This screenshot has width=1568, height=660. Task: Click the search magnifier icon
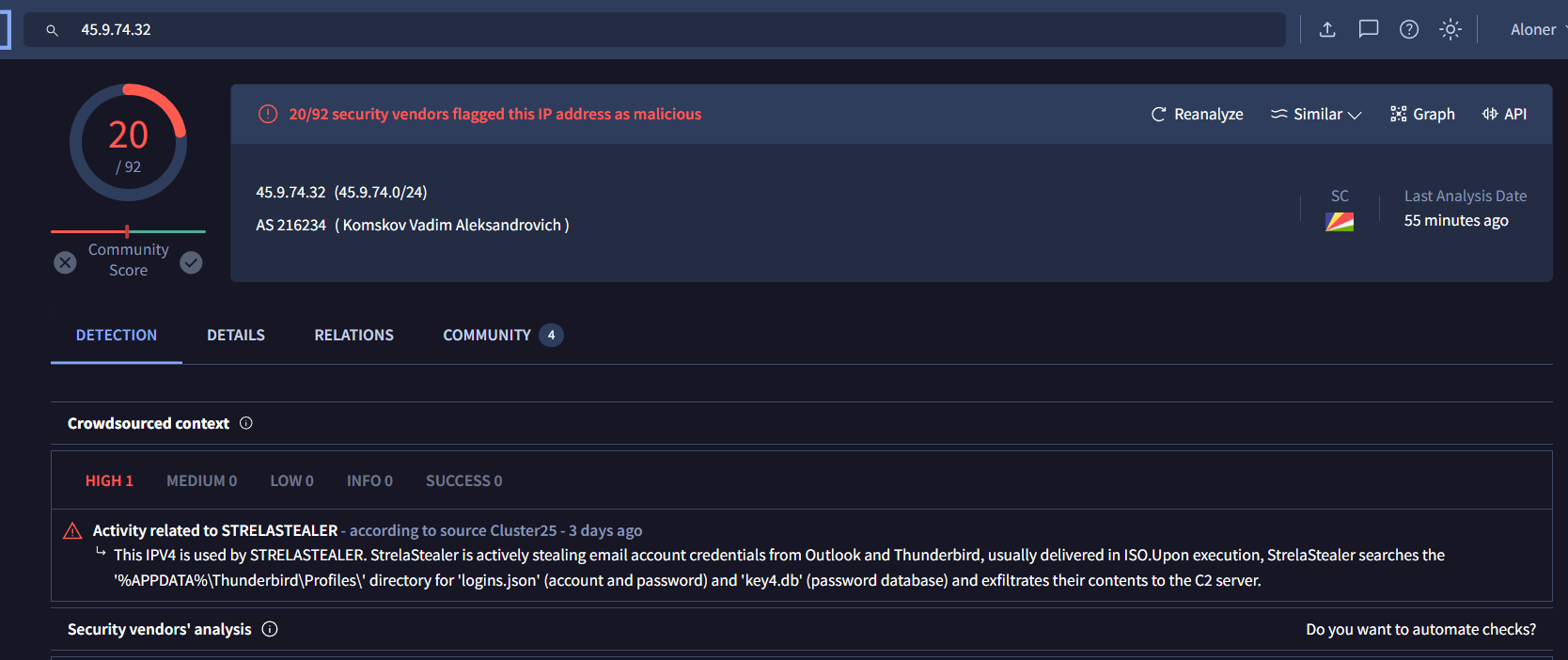[52, 29]
